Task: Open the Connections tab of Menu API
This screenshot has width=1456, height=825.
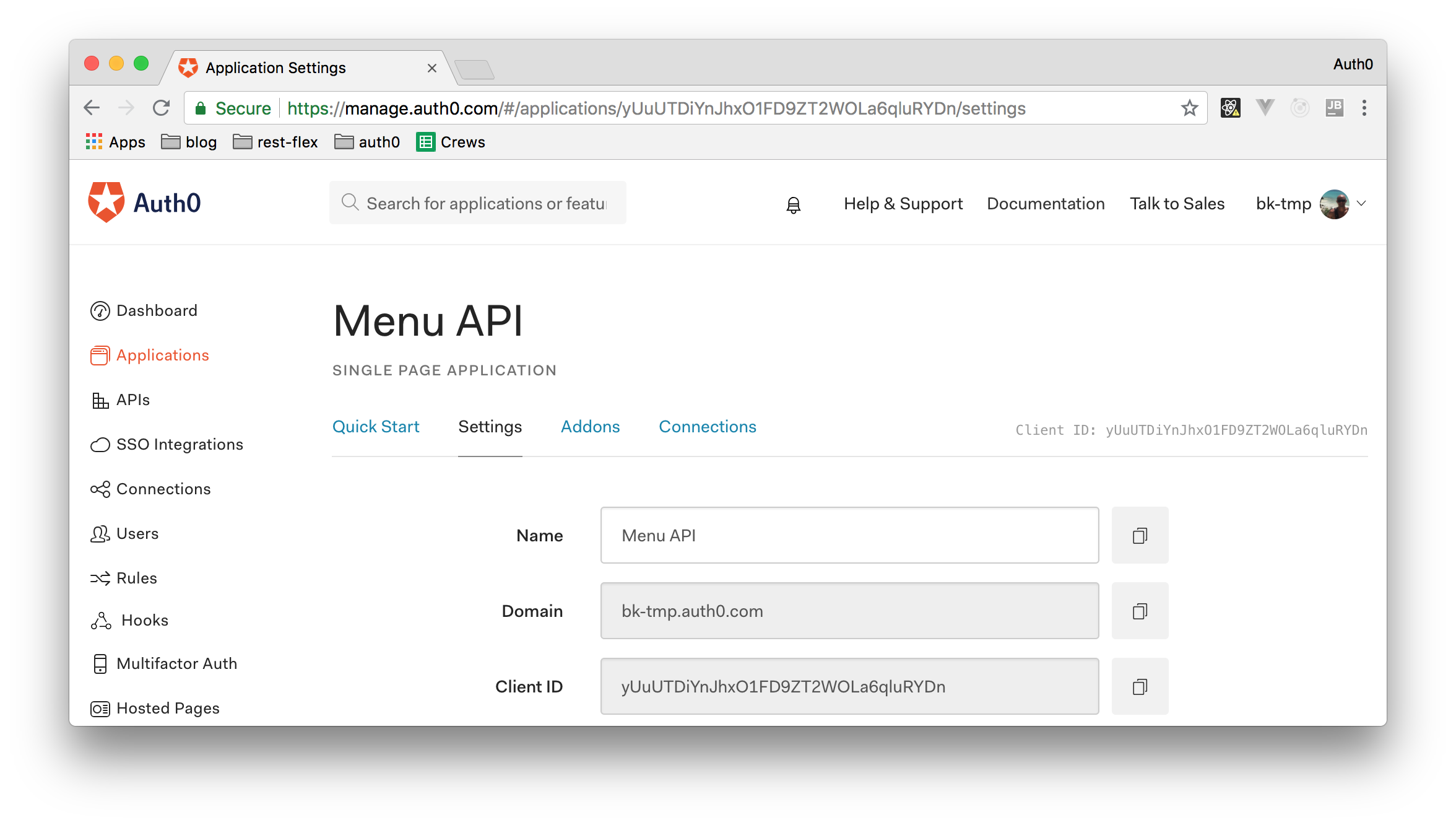Action: [x=707, y=427]
